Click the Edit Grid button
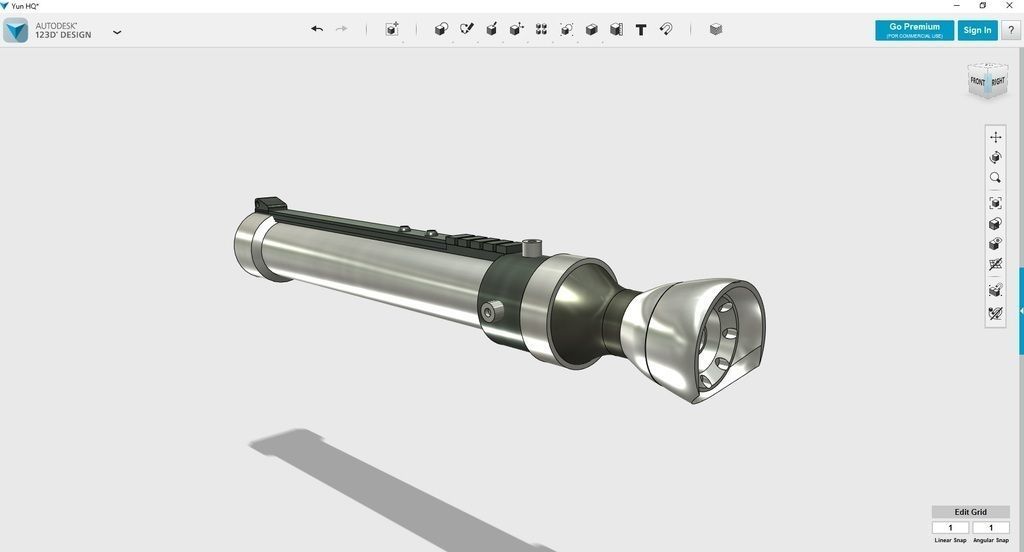The image size is (1024, 552). click(x=970, y=511)
